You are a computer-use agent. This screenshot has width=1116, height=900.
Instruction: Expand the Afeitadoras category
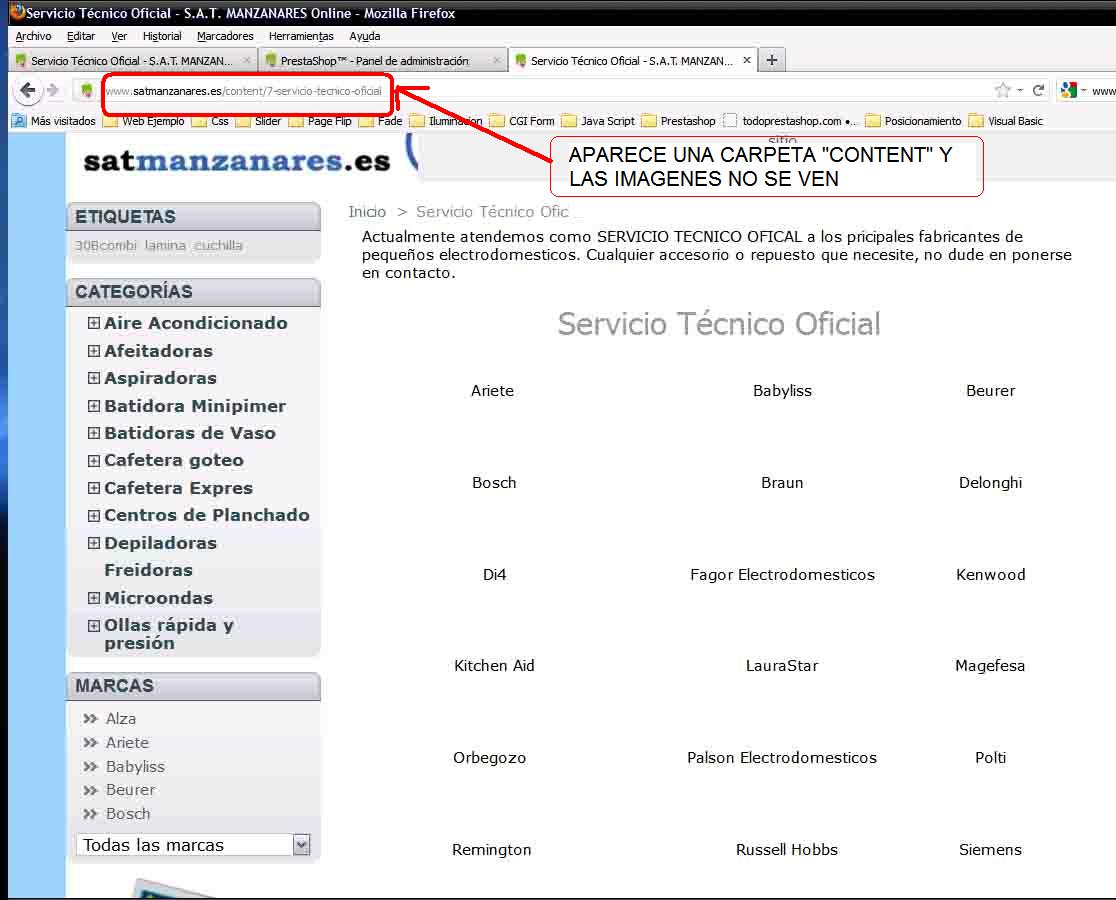point(93,351)
